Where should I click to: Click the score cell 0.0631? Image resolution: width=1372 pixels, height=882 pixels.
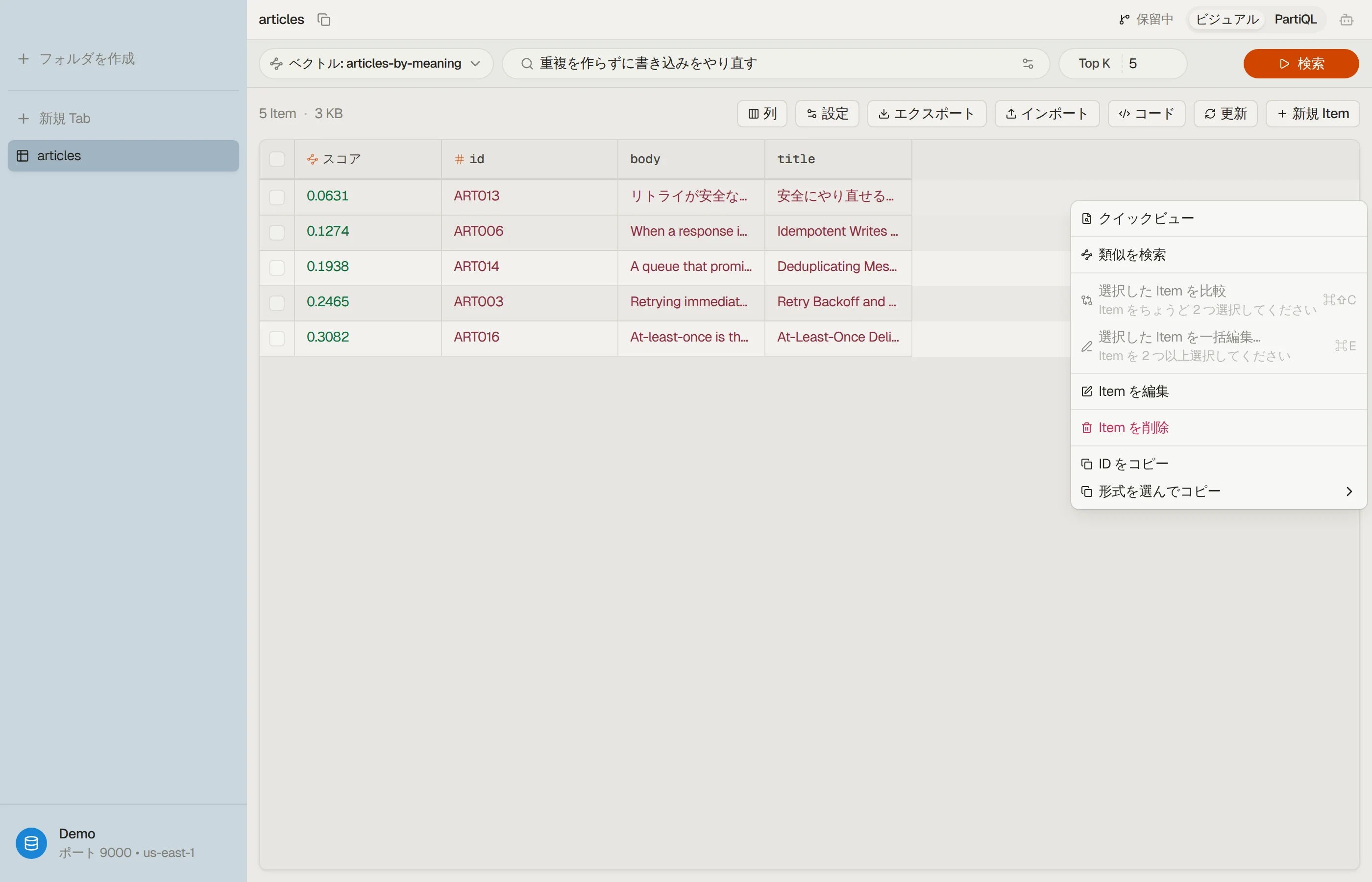tap(367, 197)
